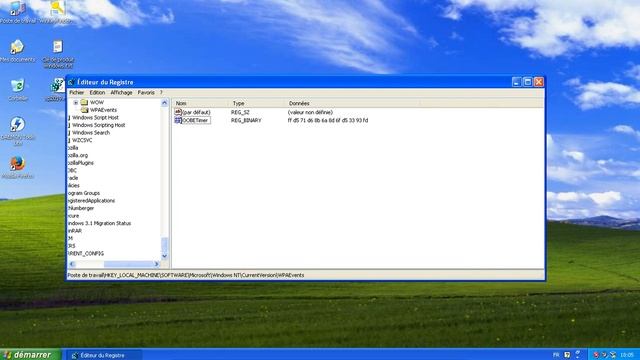Click the OOBETimer binary value icon

pyautogui.click(x=178, y=120)
